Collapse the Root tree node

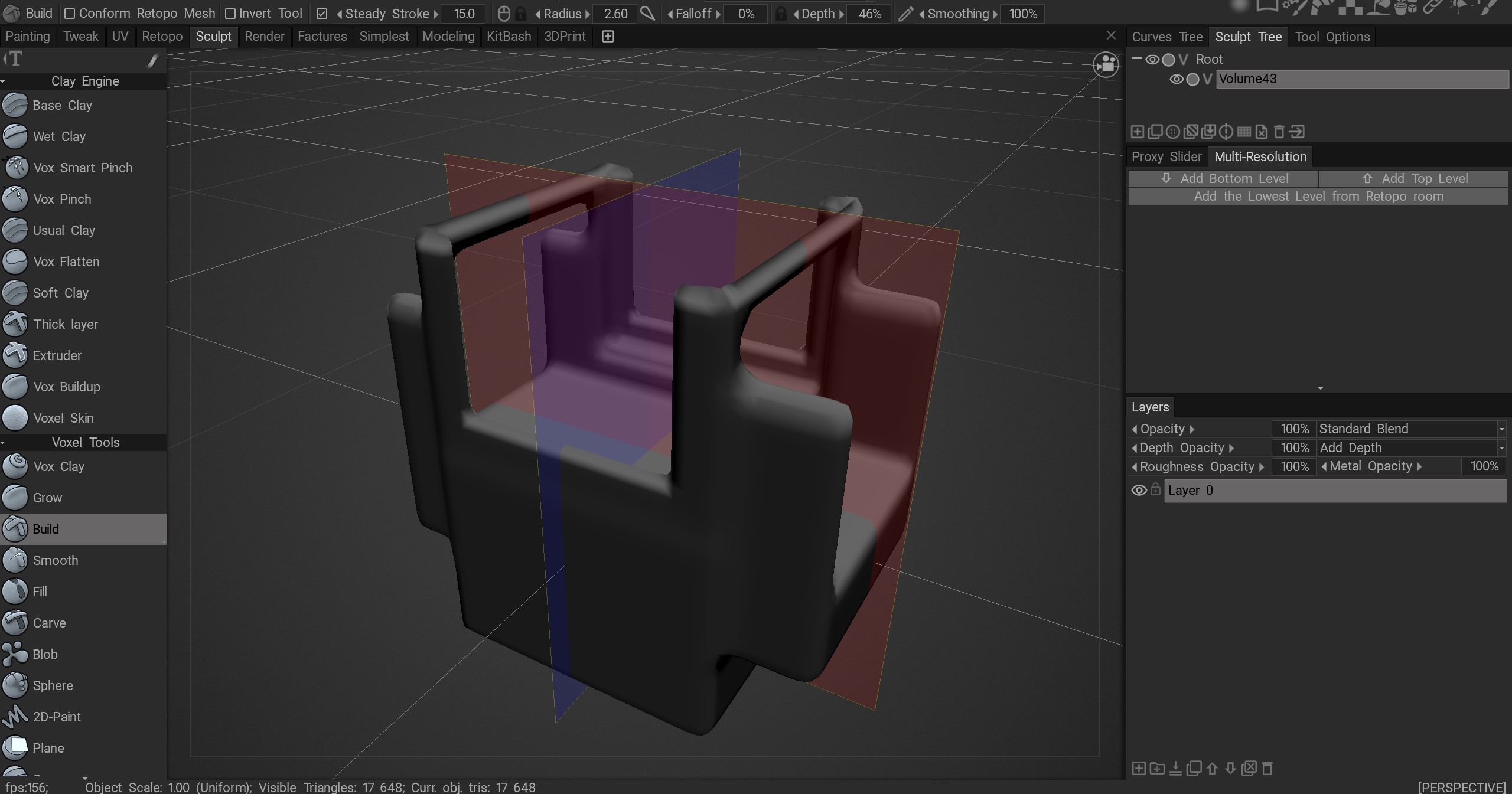1136,59
